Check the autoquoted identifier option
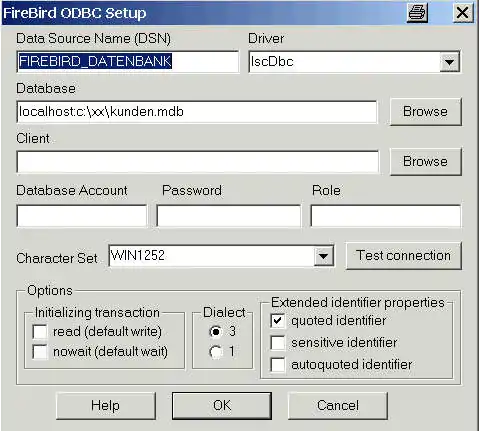This screenshot has width=479, height=431. pos(278,364)
